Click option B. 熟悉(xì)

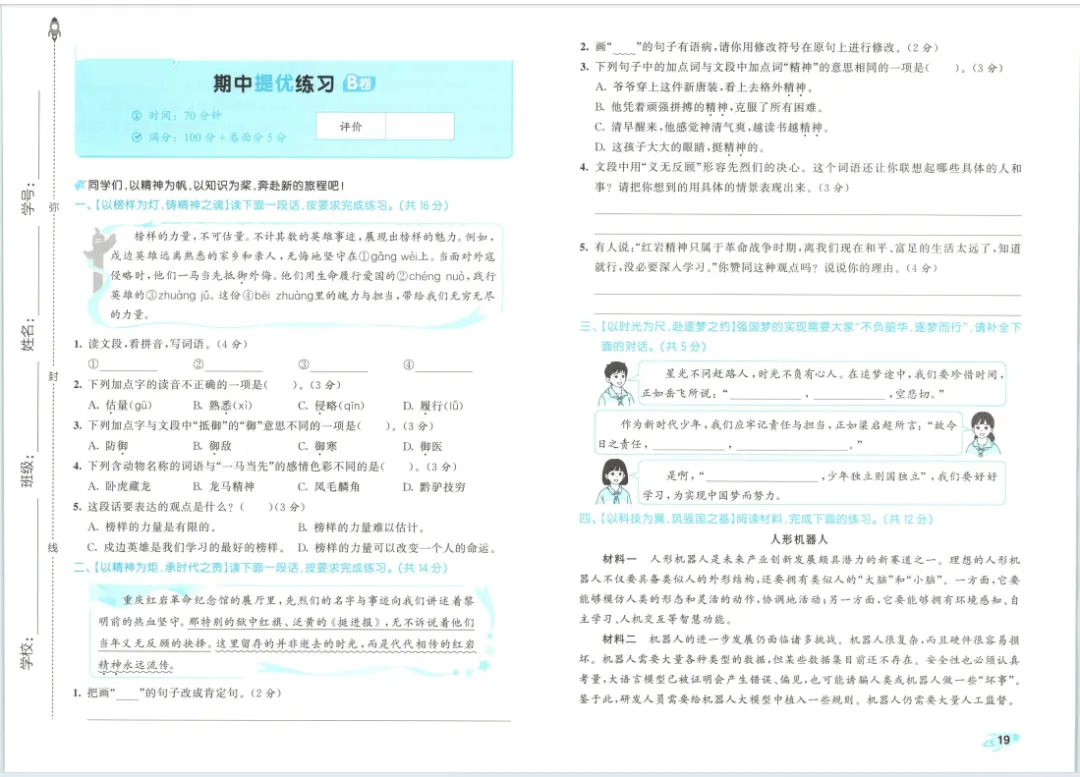(222, 406)
